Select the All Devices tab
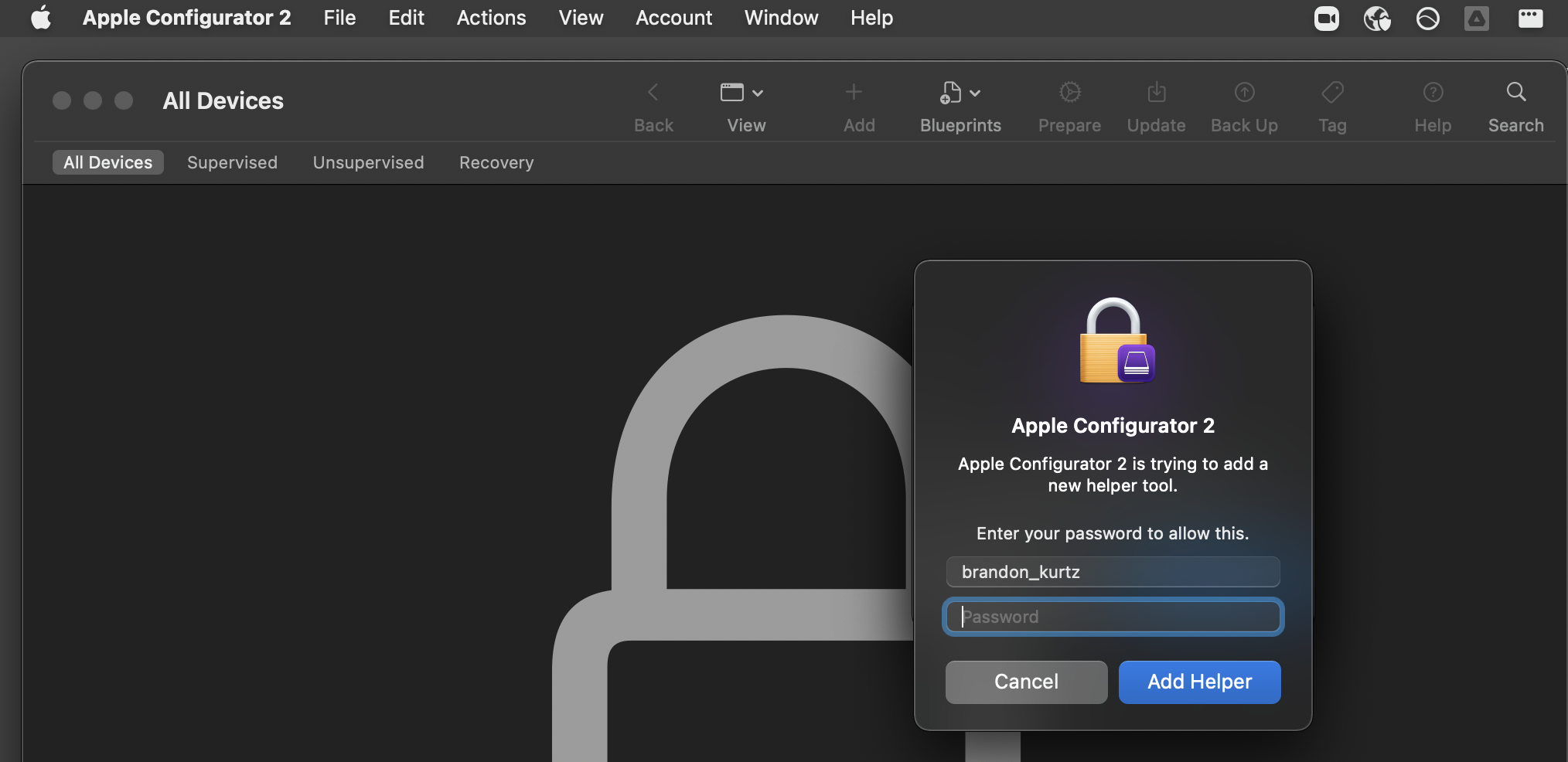The height and width of the screenshot is (762, 1568). pos(108,162)
